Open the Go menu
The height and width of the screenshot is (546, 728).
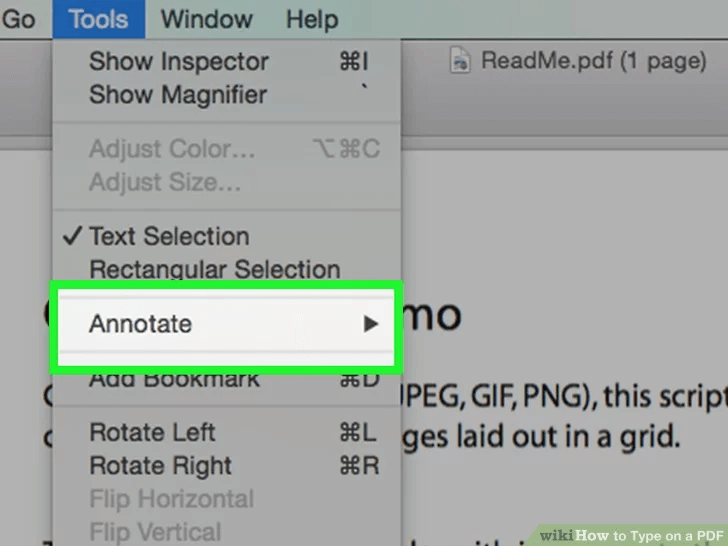point(19,20)
